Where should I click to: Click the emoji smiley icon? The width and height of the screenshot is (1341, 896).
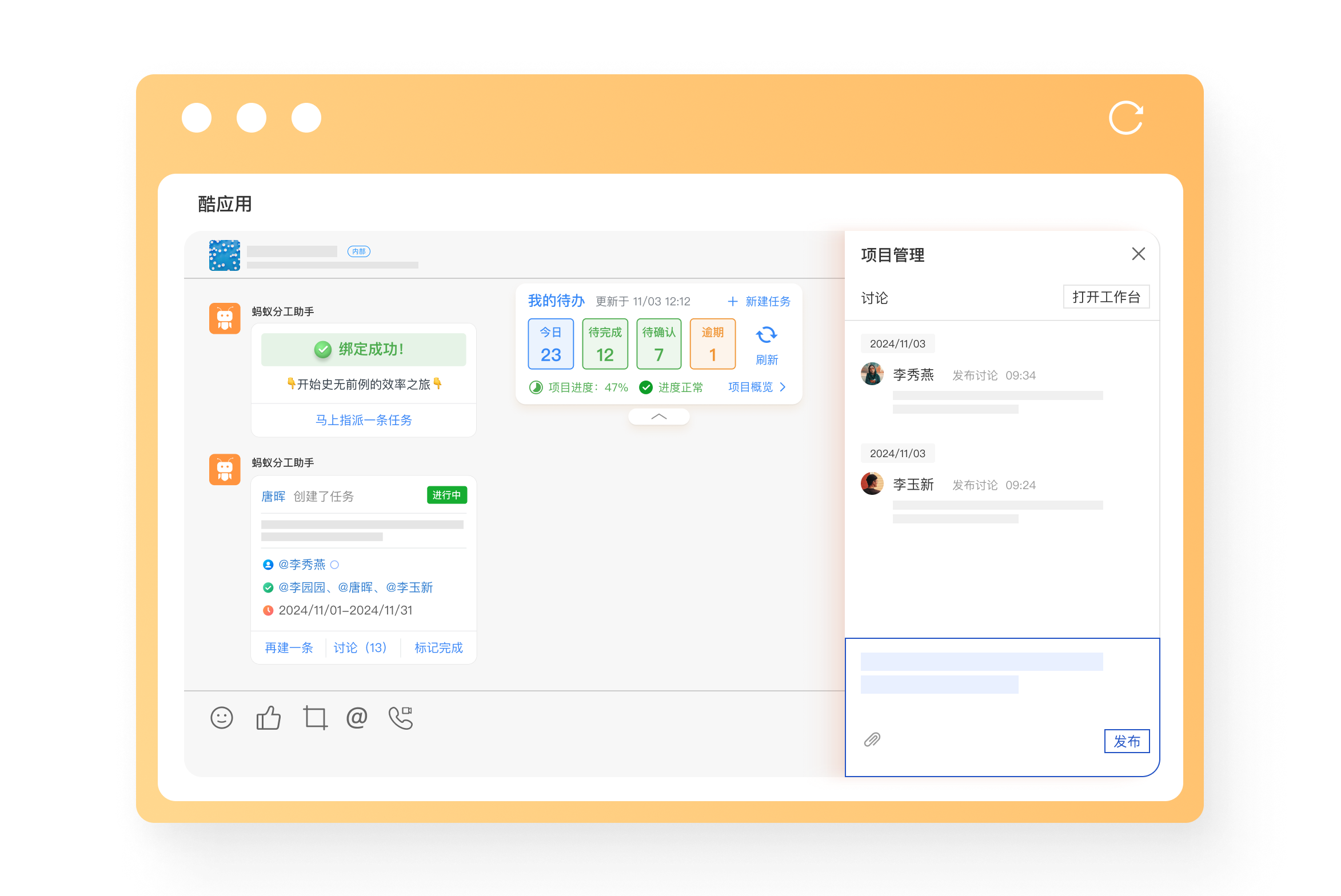pyautogui.click(x=222, y=718)
